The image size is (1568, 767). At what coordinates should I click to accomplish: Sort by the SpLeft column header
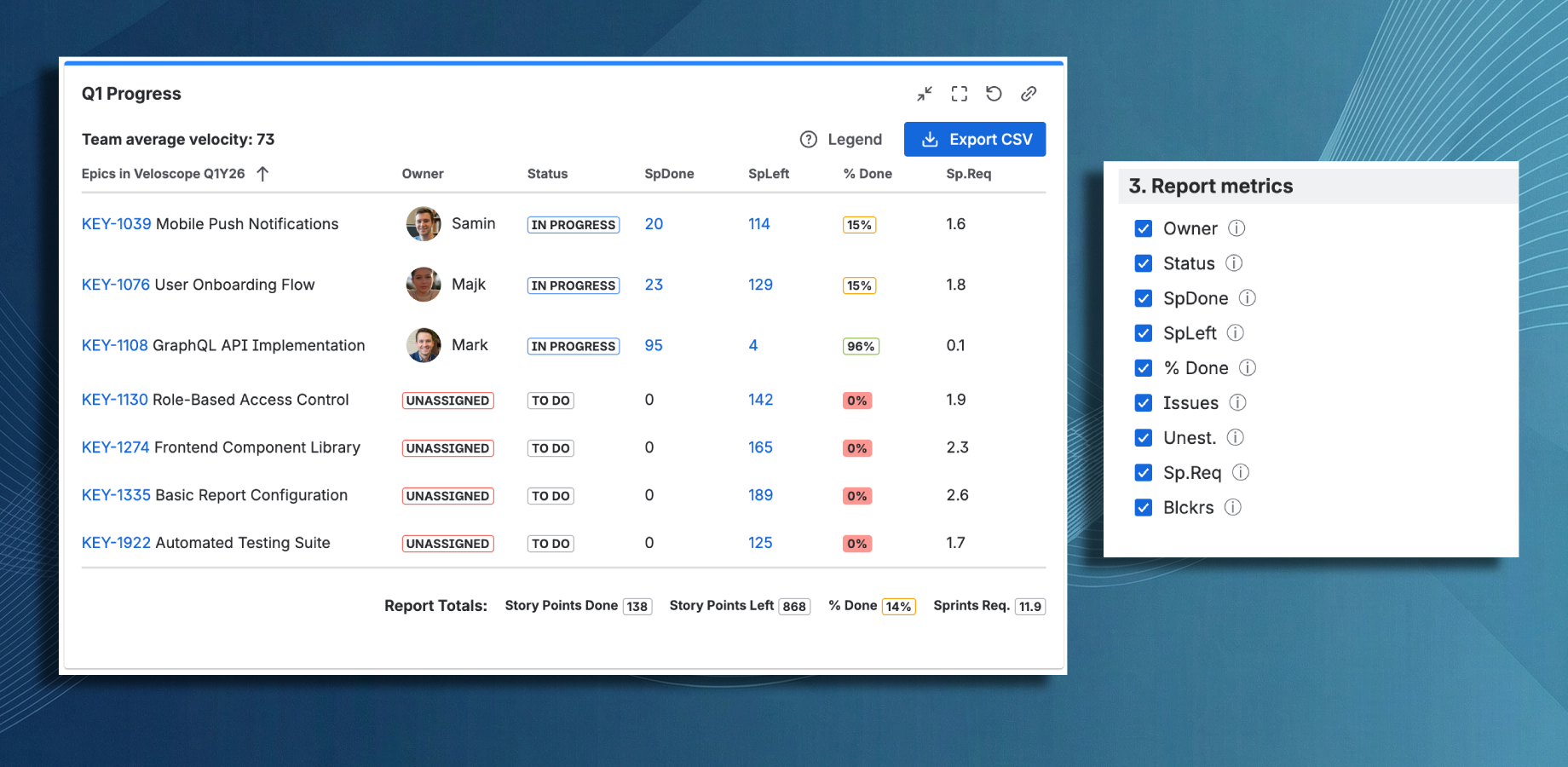(x=769, y=174)
